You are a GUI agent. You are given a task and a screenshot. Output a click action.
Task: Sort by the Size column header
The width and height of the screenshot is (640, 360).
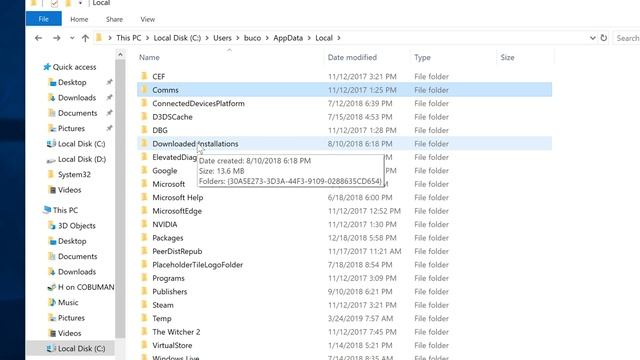pos(507,58)
